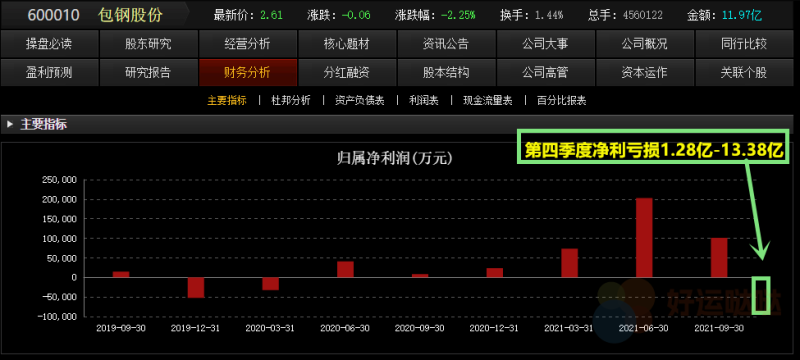Open the 股东研究 tab

(x=148, y=44)
